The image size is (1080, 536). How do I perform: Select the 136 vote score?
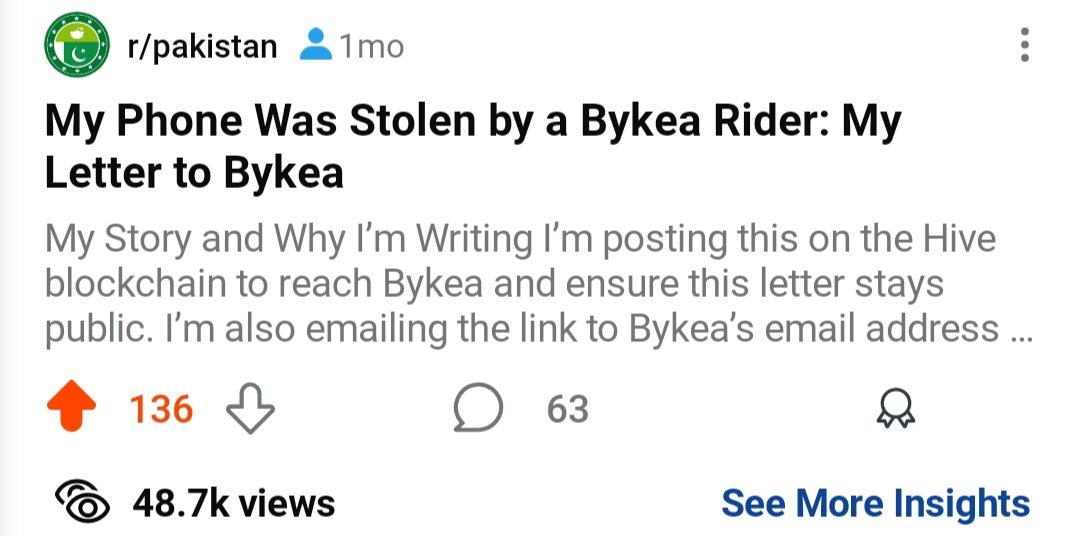[x=162, y=409]
